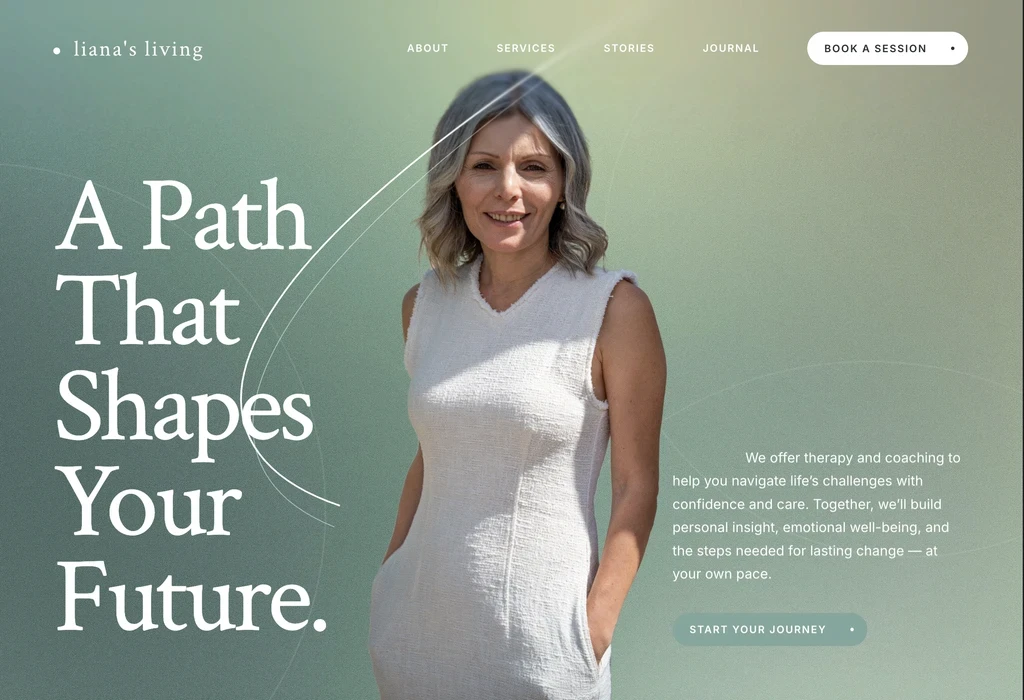
Task: Click the word "Future." in the headline
Action: pos(191,596)
